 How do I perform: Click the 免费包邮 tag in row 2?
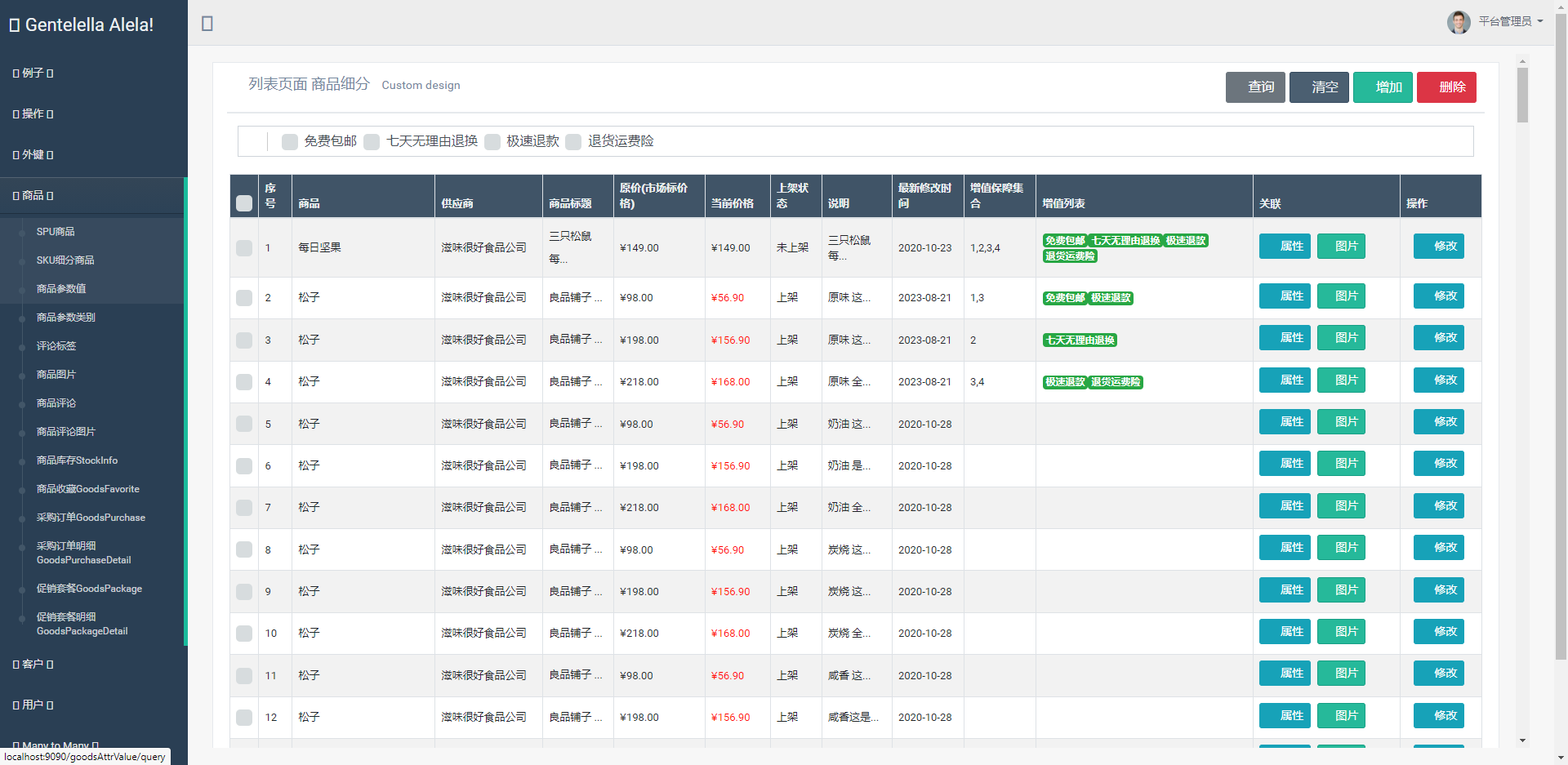click(1065, 298)
